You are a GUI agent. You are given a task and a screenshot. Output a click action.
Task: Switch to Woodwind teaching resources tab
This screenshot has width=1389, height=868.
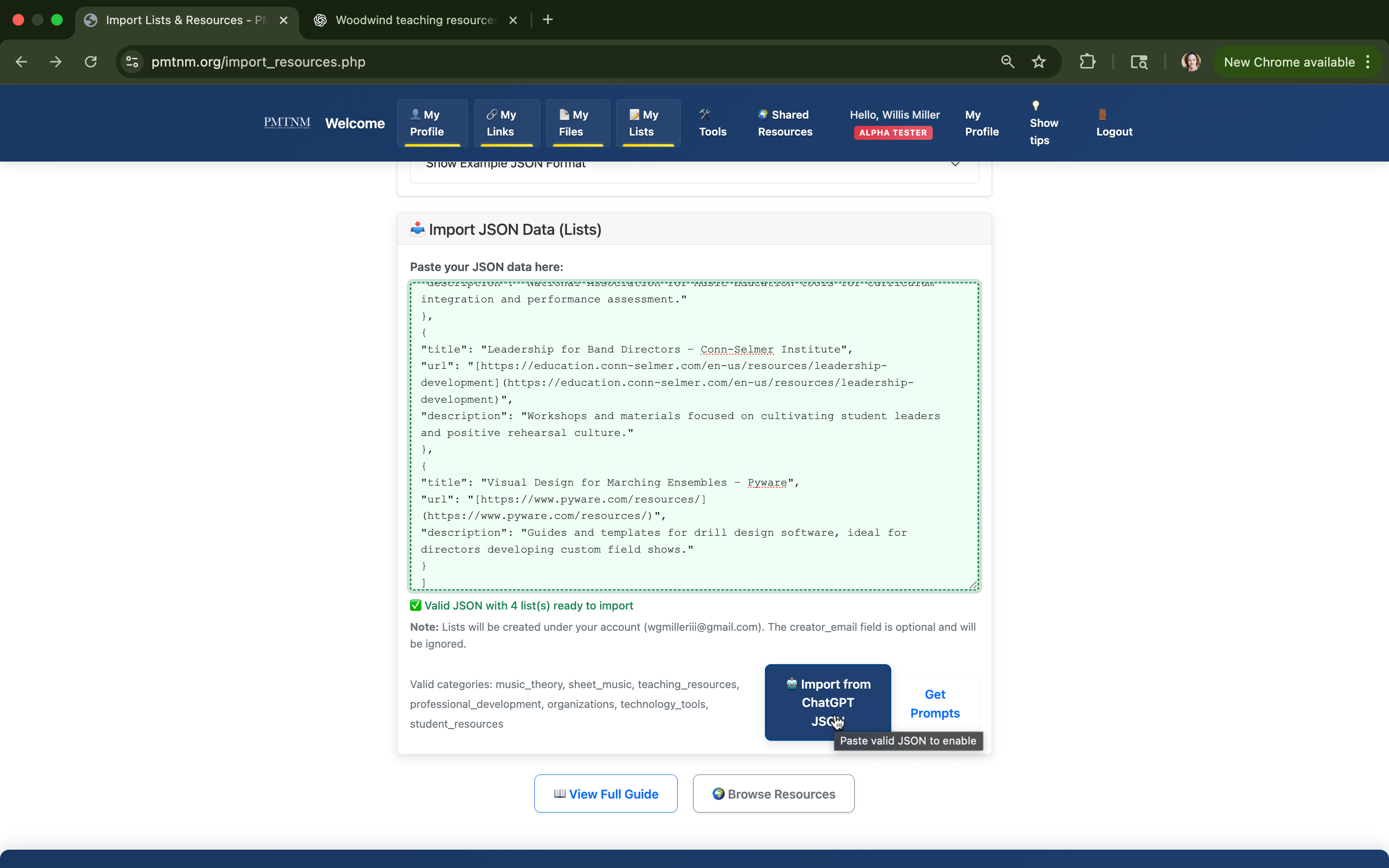416,20
